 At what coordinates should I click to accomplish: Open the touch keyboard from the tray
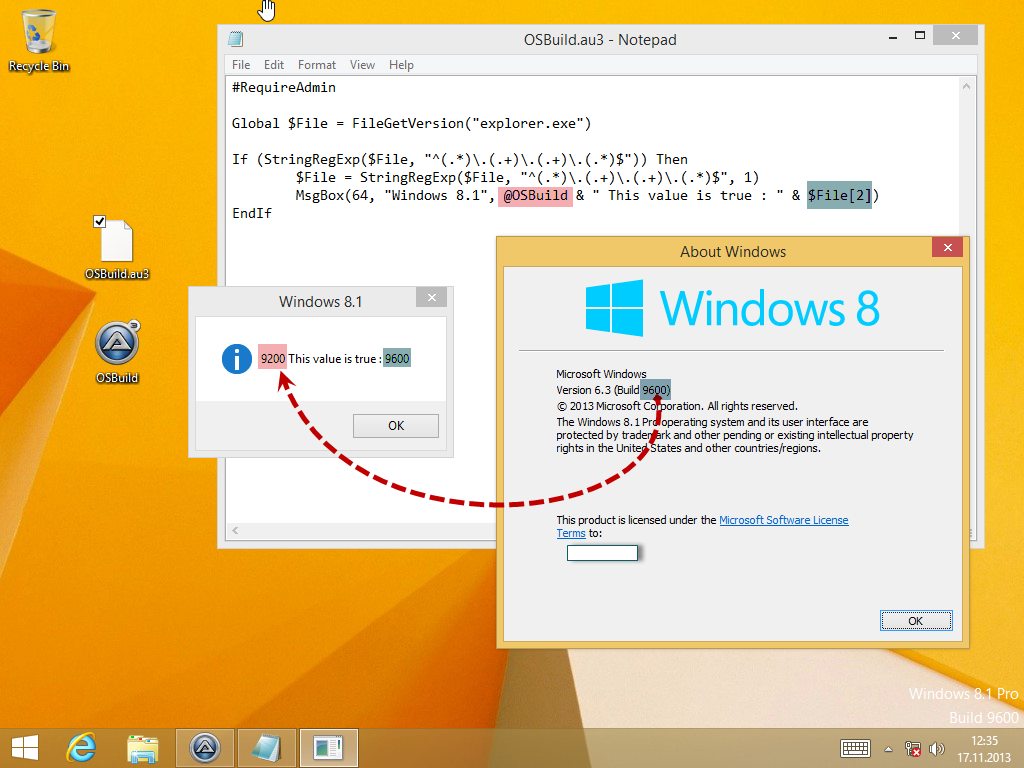coord(856,748)
